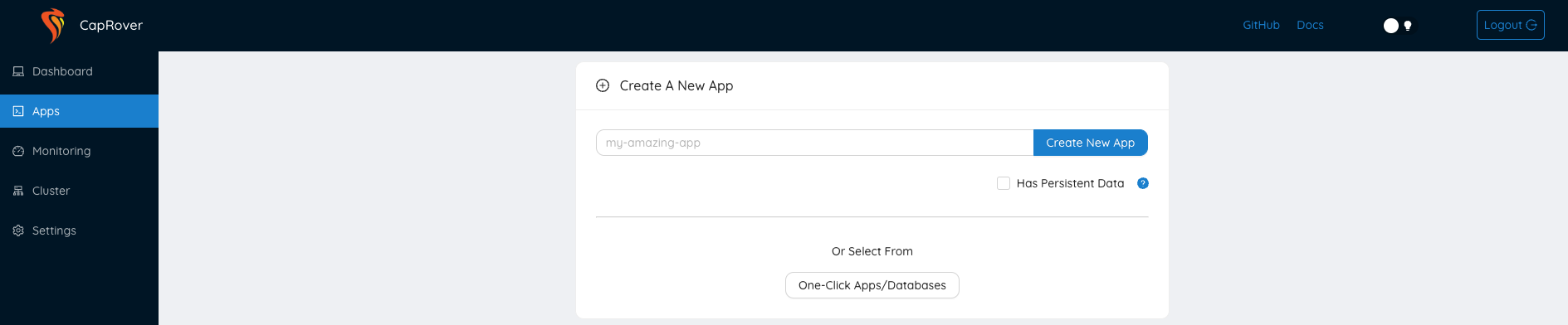The width and height of the screenshot is (1568, 325).
Task: Click the Cluster nodes icon in sidebar
Action: [x=18, y=191]
